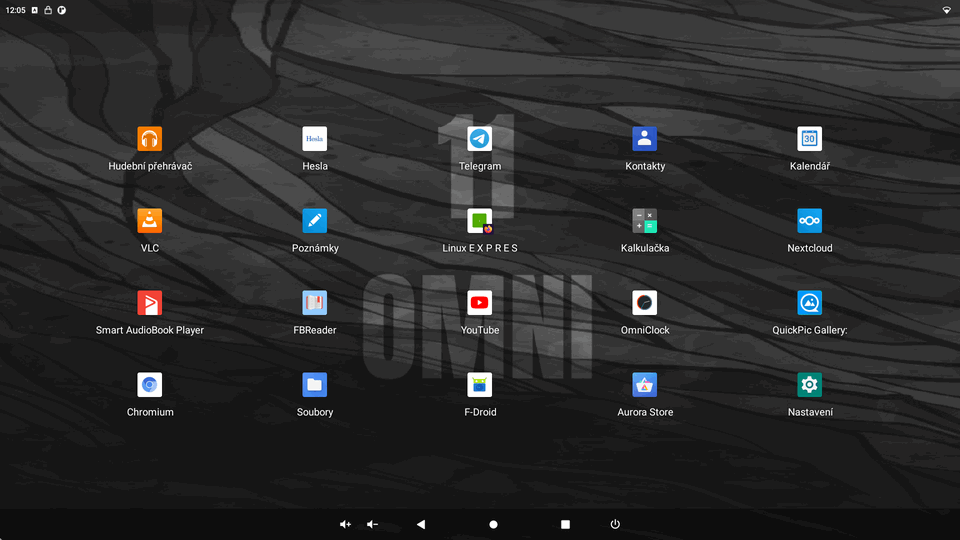Open QuickPic Gallery
Screen dimensions: 960x540
[809, 303]
